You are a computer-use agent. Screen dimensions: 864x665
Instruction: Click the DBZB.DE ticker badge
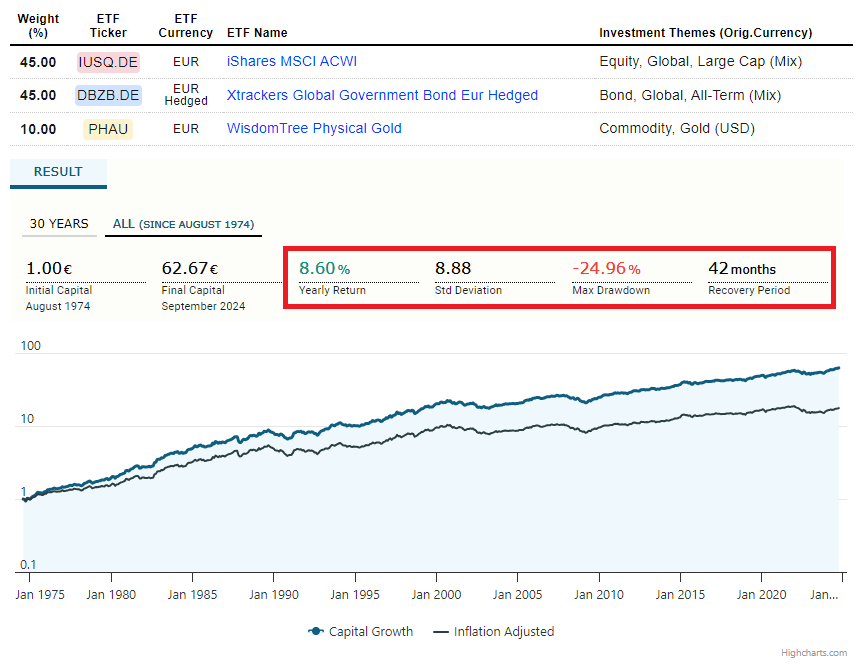point(108,95)
